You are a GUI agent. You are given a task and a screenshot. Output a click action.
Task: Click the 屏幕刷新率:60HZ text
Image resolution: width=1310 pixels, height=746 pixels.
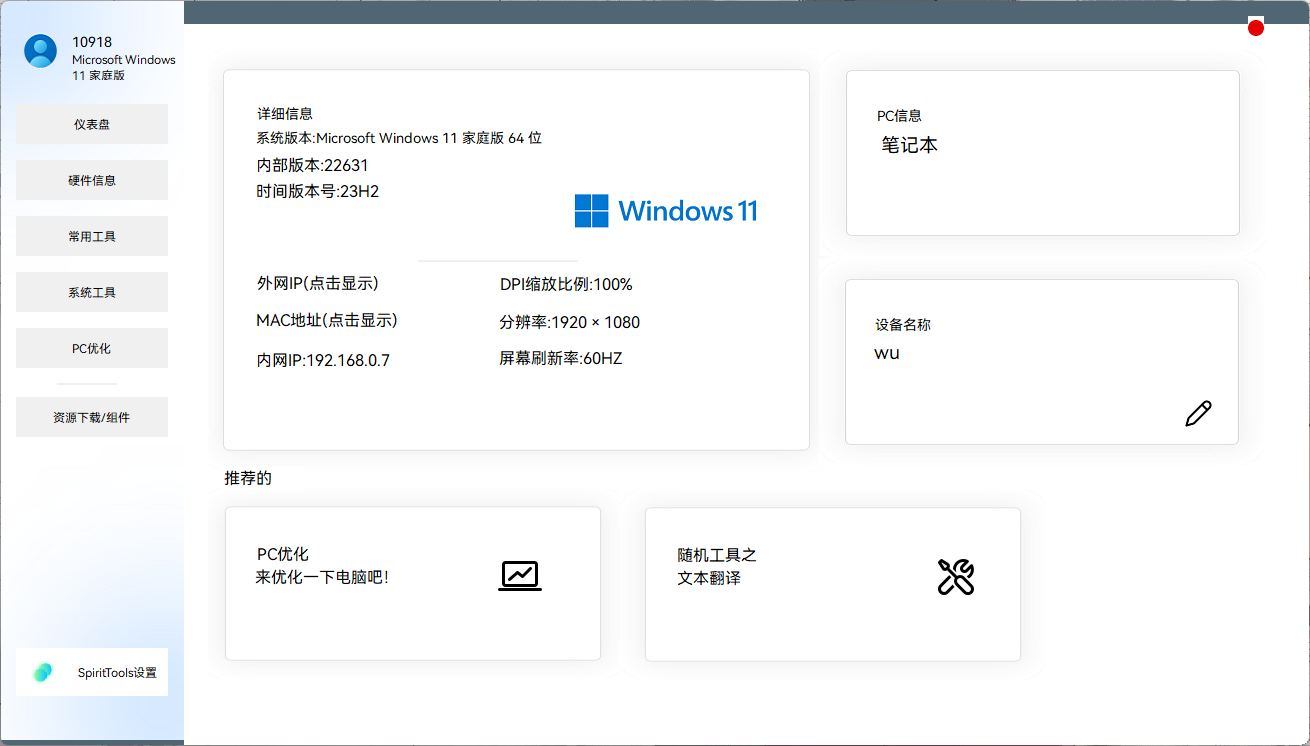561,358
